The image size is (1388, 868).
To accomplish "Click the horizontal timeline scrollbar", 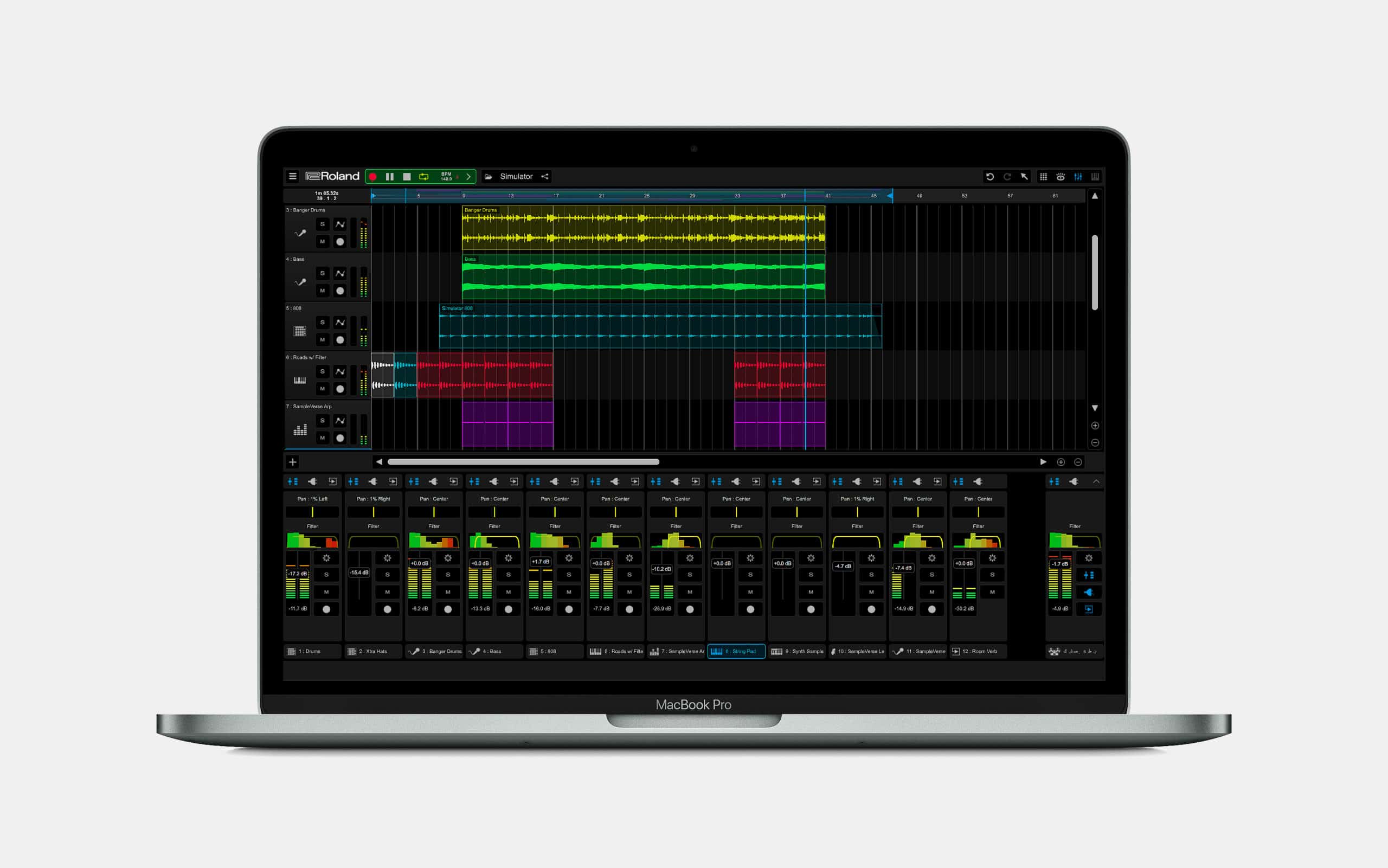I will pos(522,461).
